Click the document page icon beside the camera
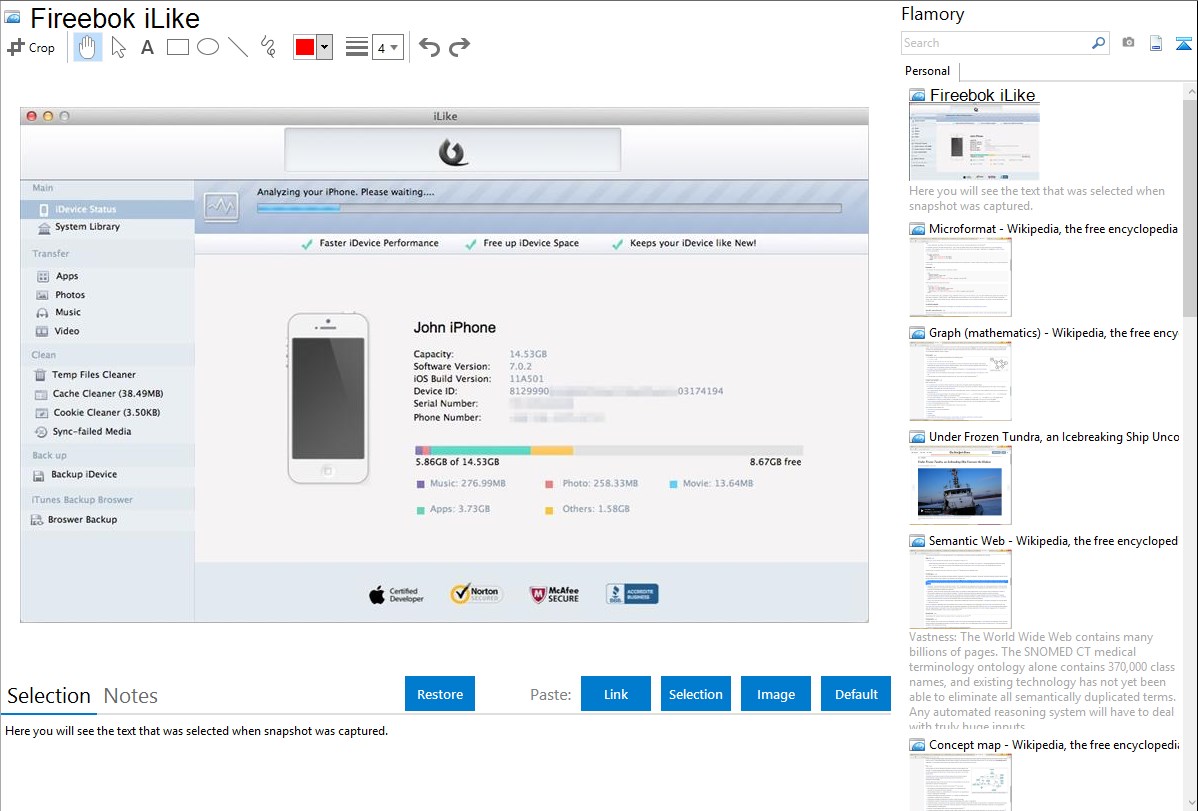The height and width of the screenshot is (811, 1198). (1156, 43)
